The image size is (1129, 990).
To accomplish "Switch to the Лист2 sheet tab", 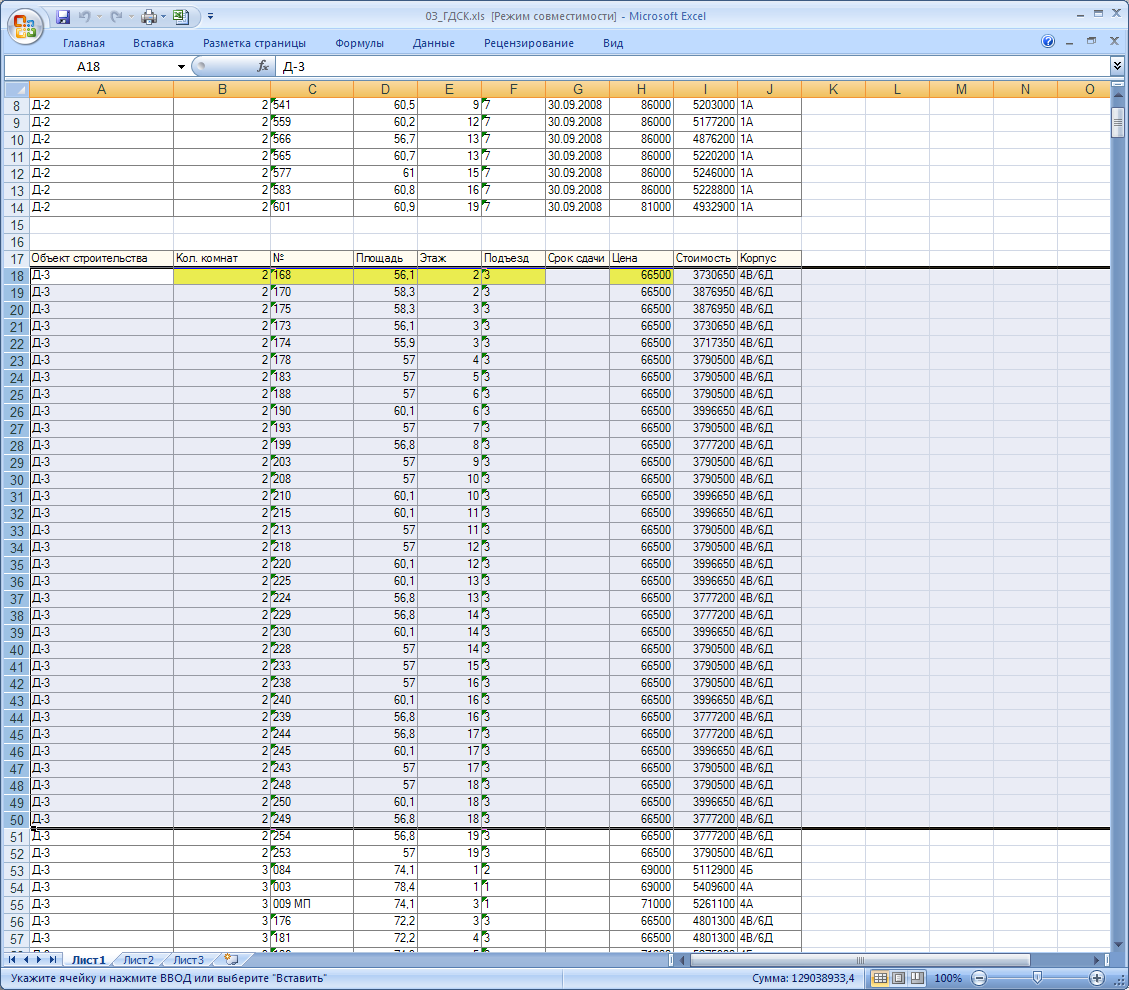I will pyautogui.click(x=138, y=960).
